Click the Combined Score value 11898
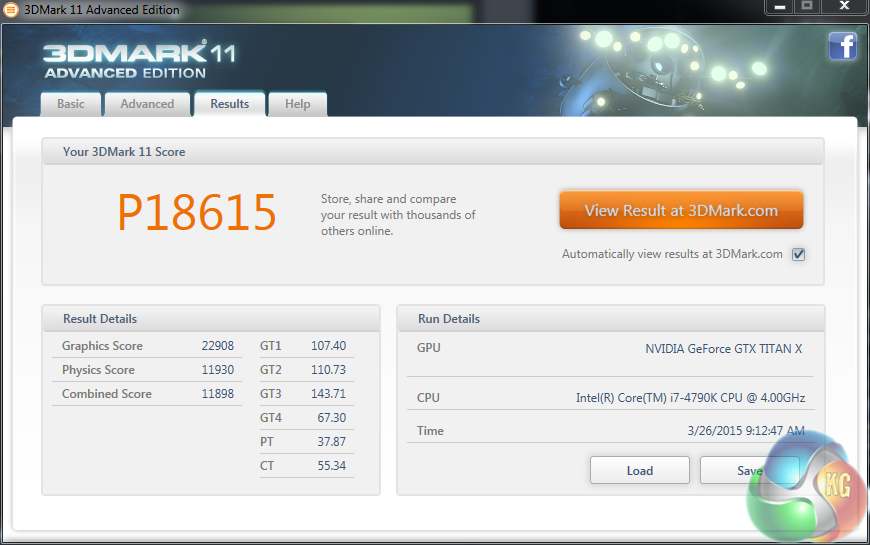 (218, 393)
